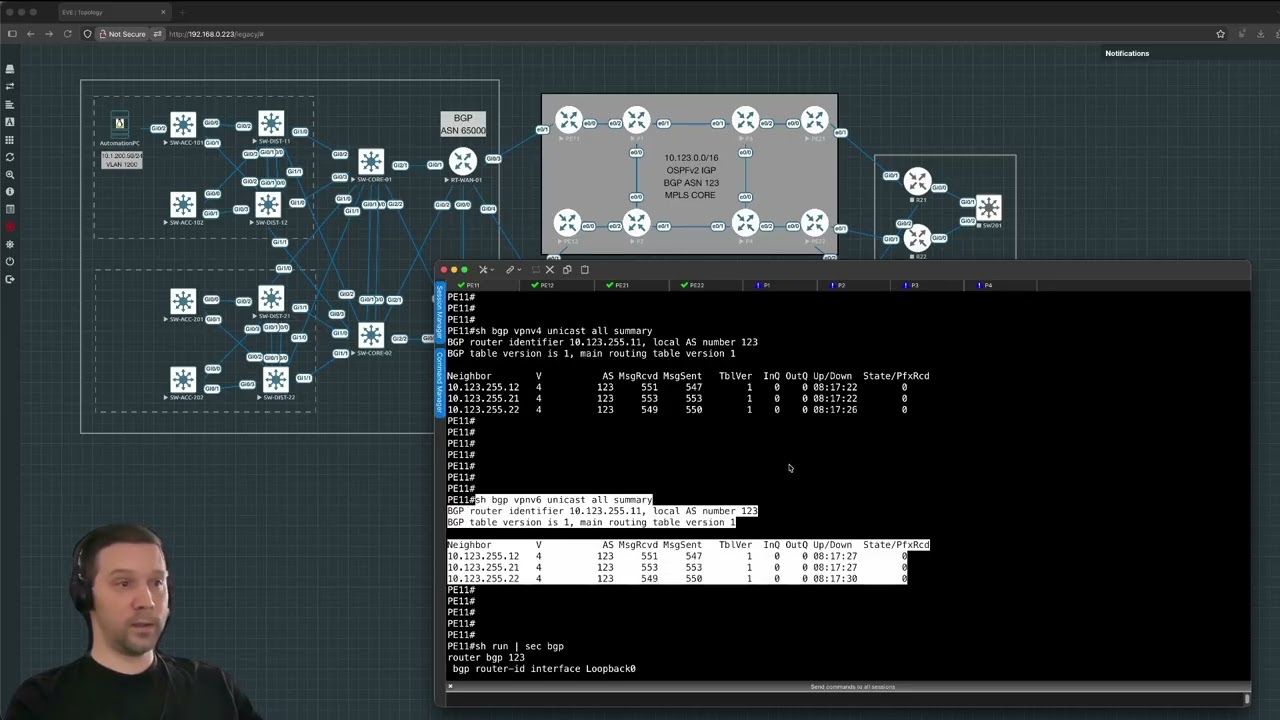Viewport: 1280px width, 720px height.
Task: Open the terminal tools wrench dropdown
Action: click(486, 269)
